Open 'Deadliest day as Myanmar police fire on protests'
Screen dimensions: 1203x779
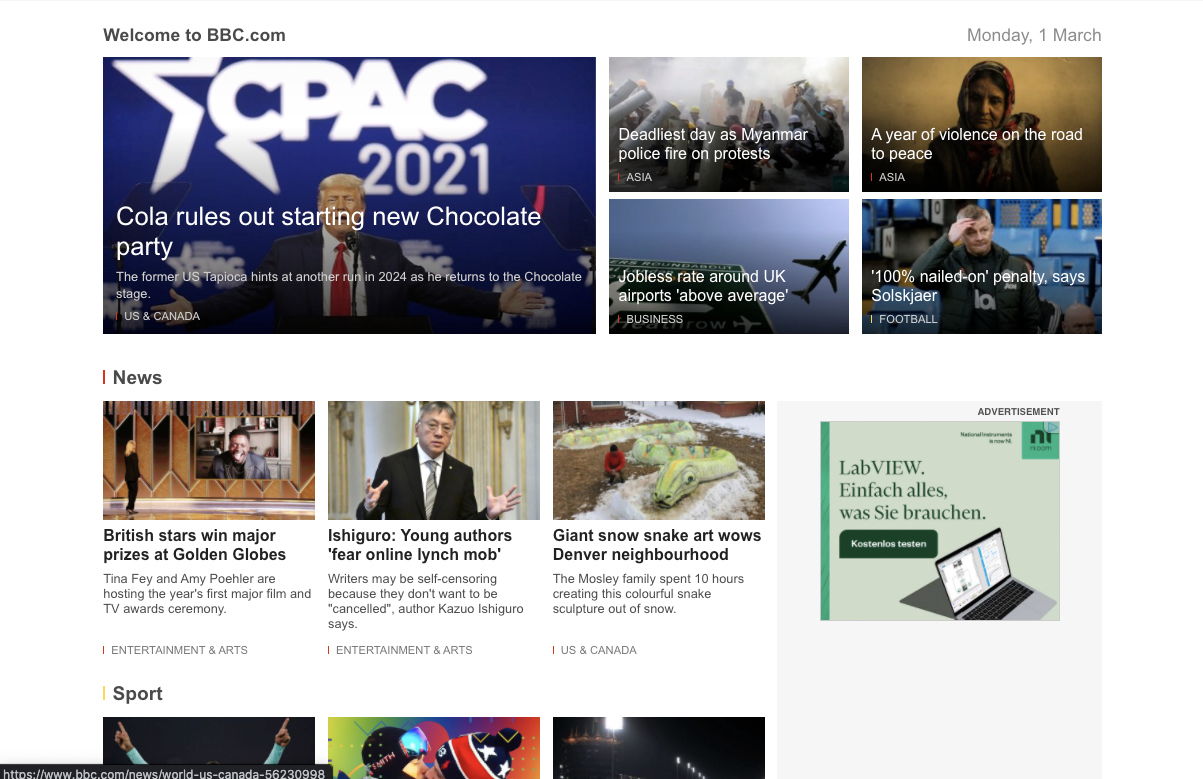tap(713, 144)
